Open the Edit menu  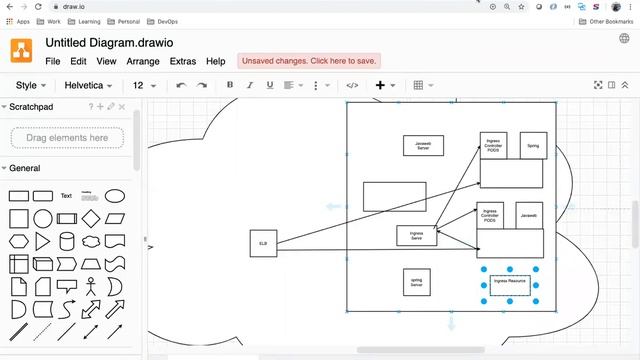click(78, 61)
